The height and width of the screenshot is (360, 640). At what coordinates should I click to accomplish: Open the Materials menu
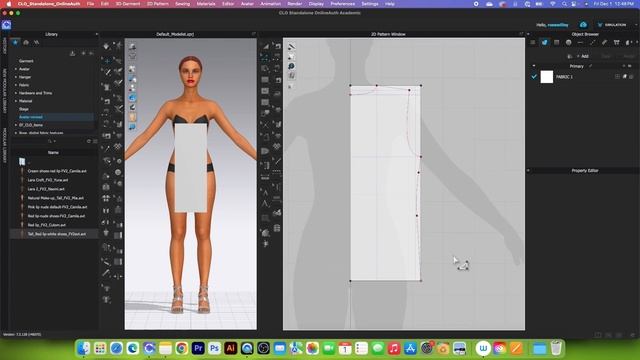(x=206, y=4)
